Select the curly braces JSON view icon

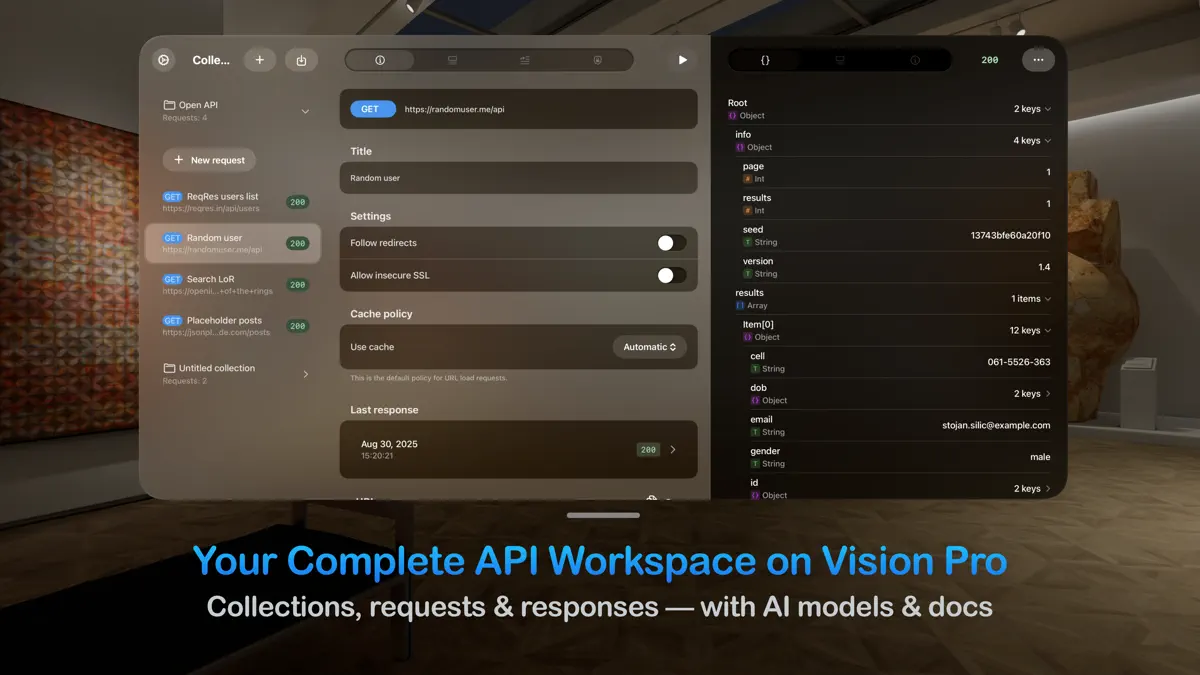pos(765,59)
